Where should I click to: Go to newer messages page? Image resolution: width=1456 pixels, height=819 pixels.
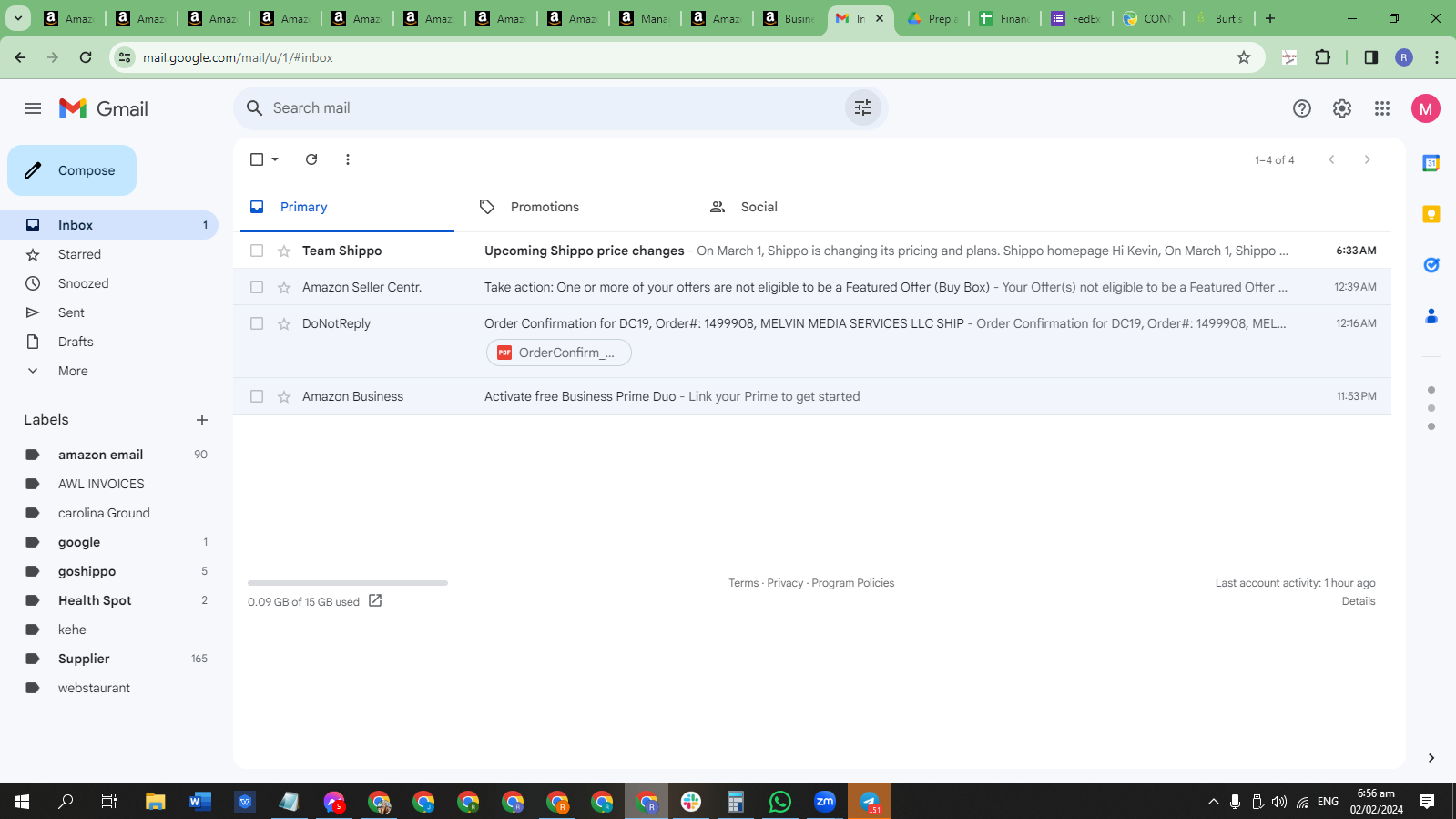coord(1331,159)
